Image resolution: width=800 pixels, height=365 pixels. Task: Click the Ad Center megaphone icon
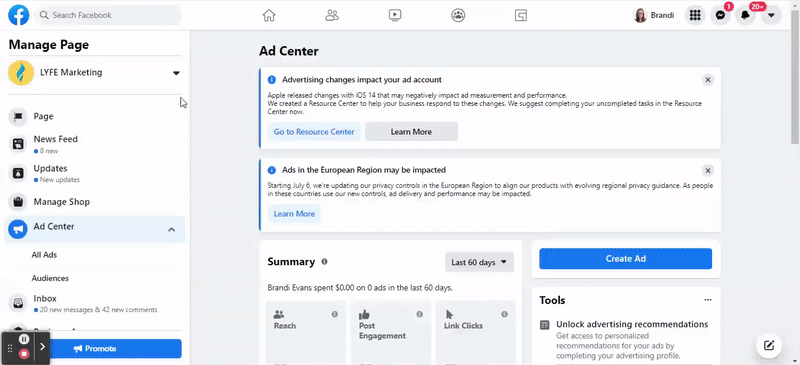(18, 229)
